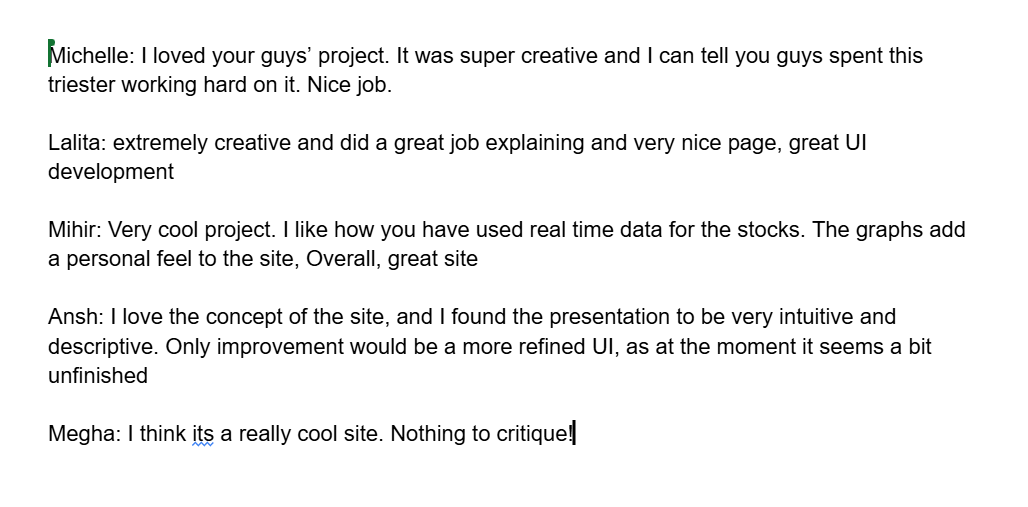Image resolution: width=1028 pixels, height=507 pixels.
Task: Click the name "Mihir:"
Action: click(x=75, y=230)
